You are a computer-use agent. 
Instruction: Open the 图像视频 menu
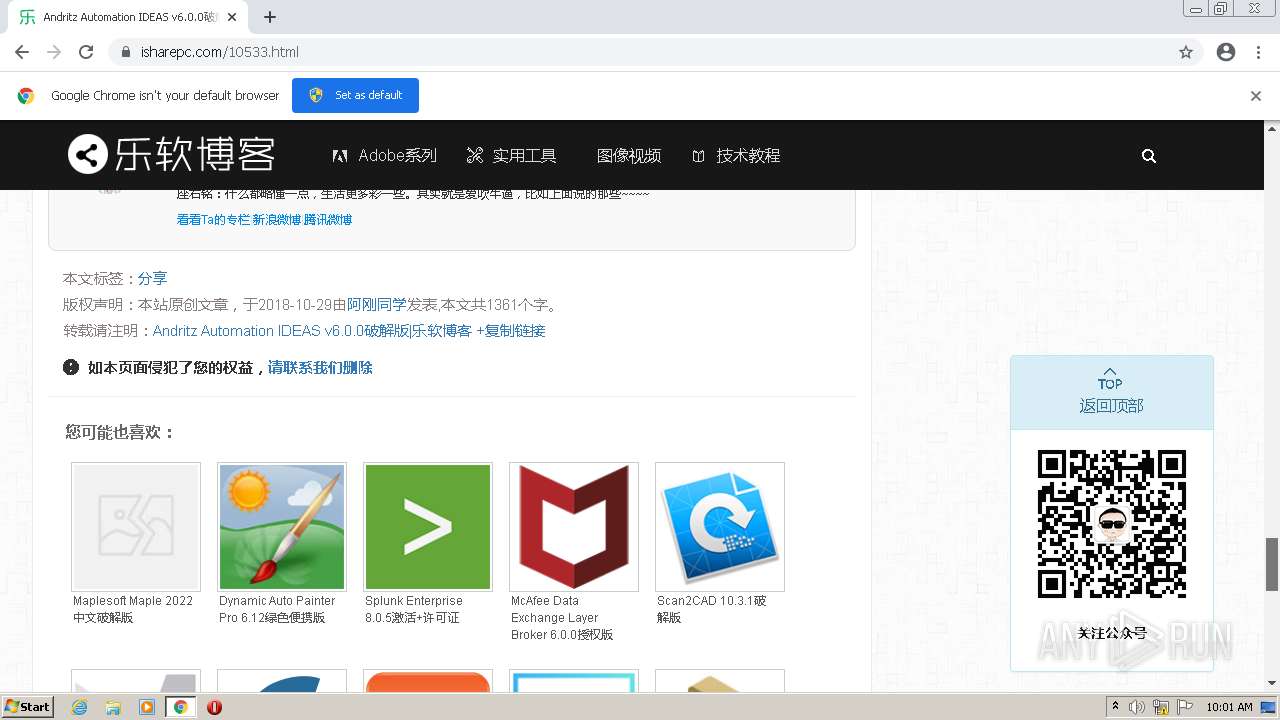pos(628,156)
